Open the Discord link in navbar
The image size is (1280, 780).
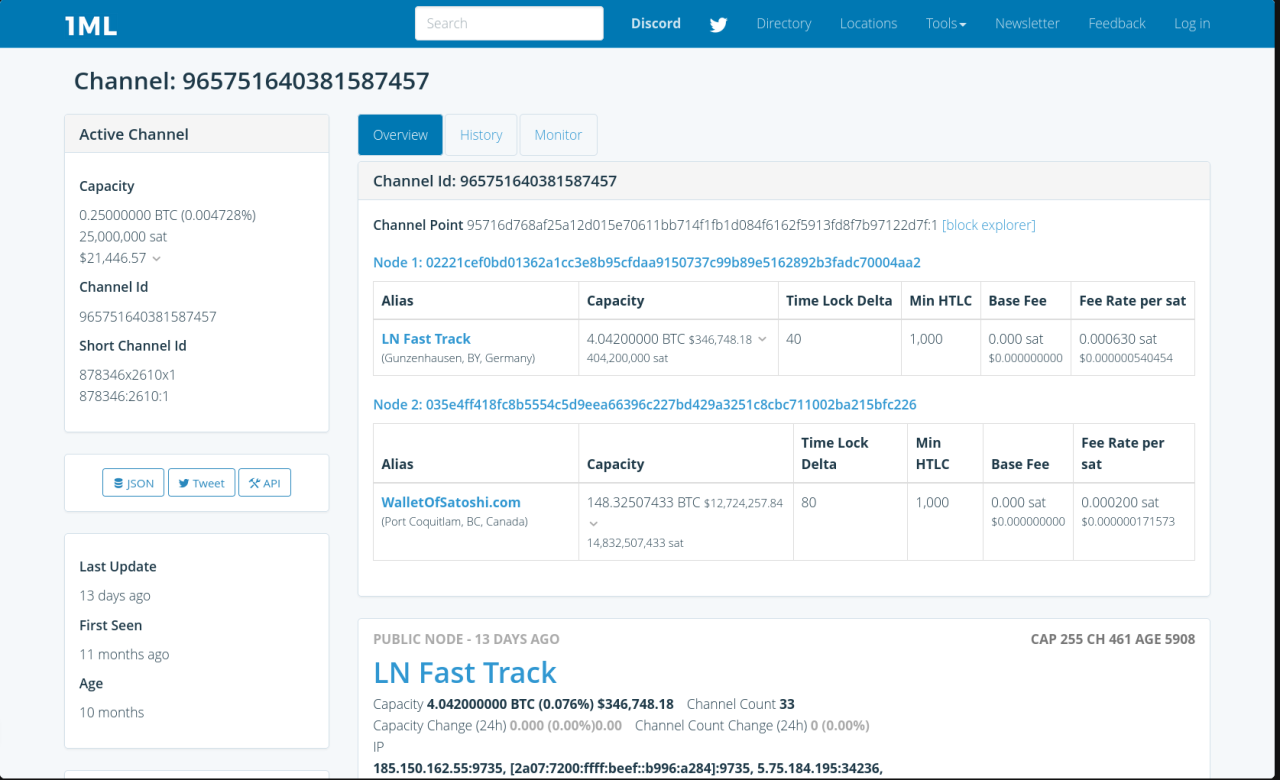click(x=655, y=23)
